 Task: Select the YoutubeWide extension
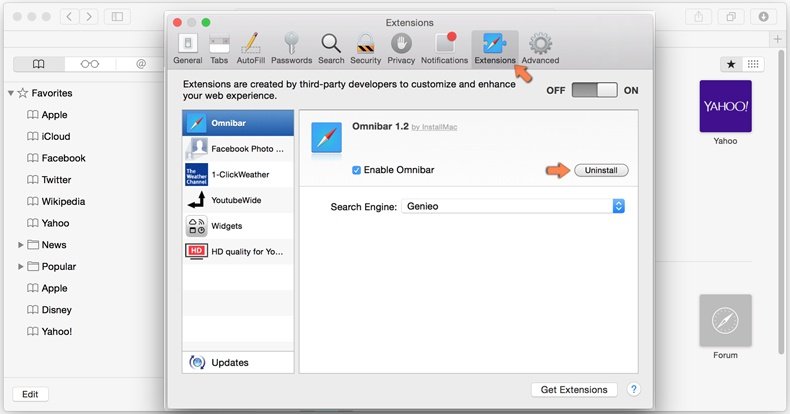[x=238, y=200]
